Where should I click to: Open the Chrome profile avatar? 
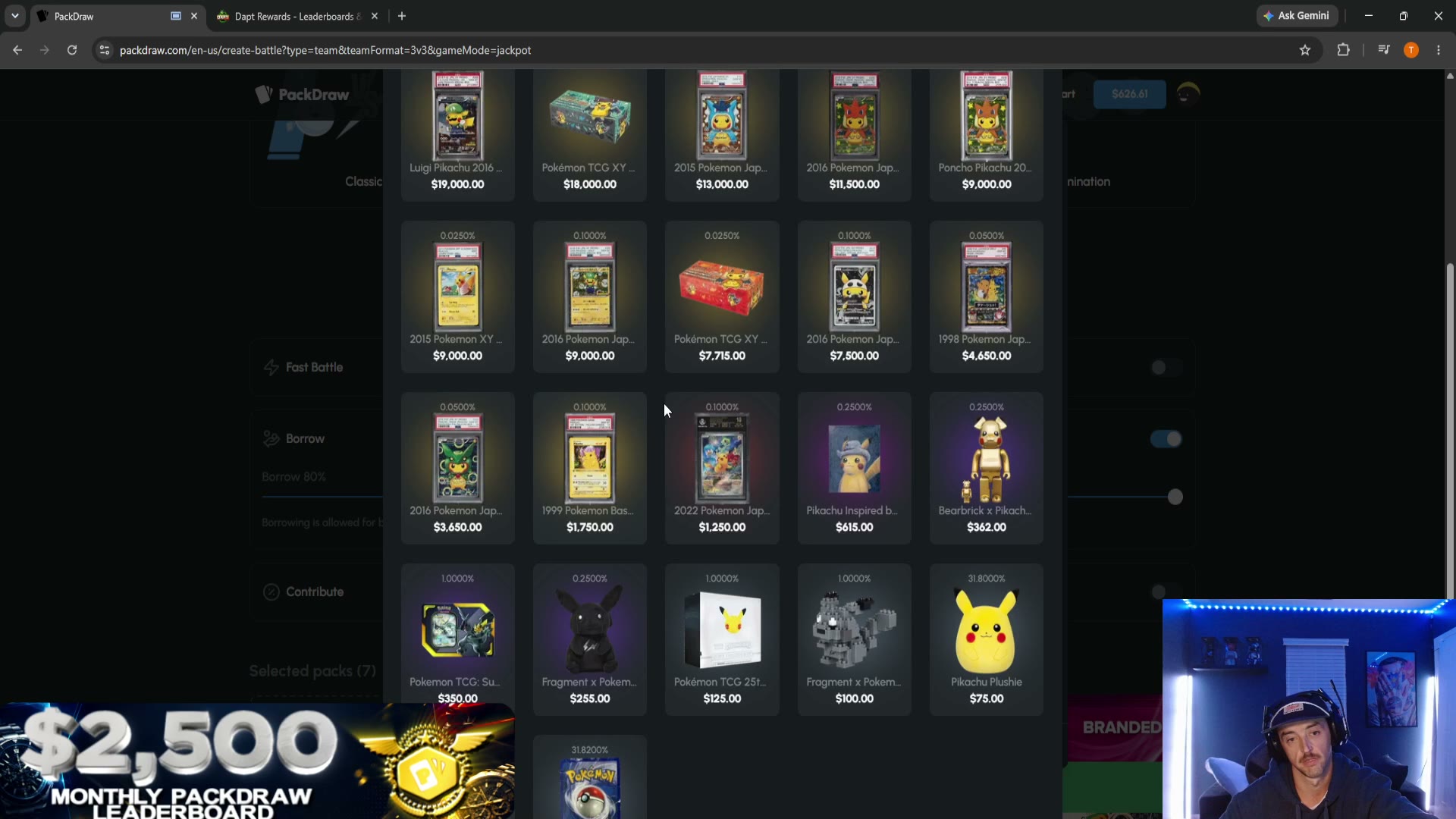[x=1411, y=50]
